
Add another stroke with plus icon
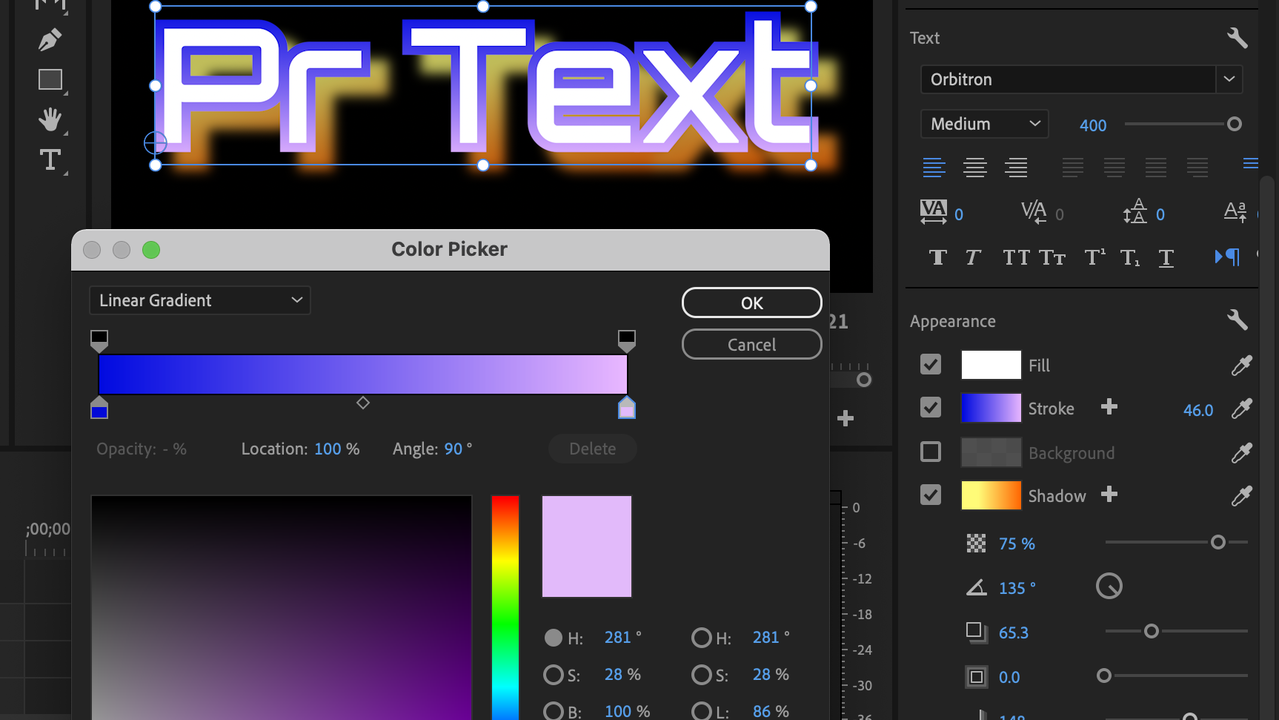tap(1109, 407)
